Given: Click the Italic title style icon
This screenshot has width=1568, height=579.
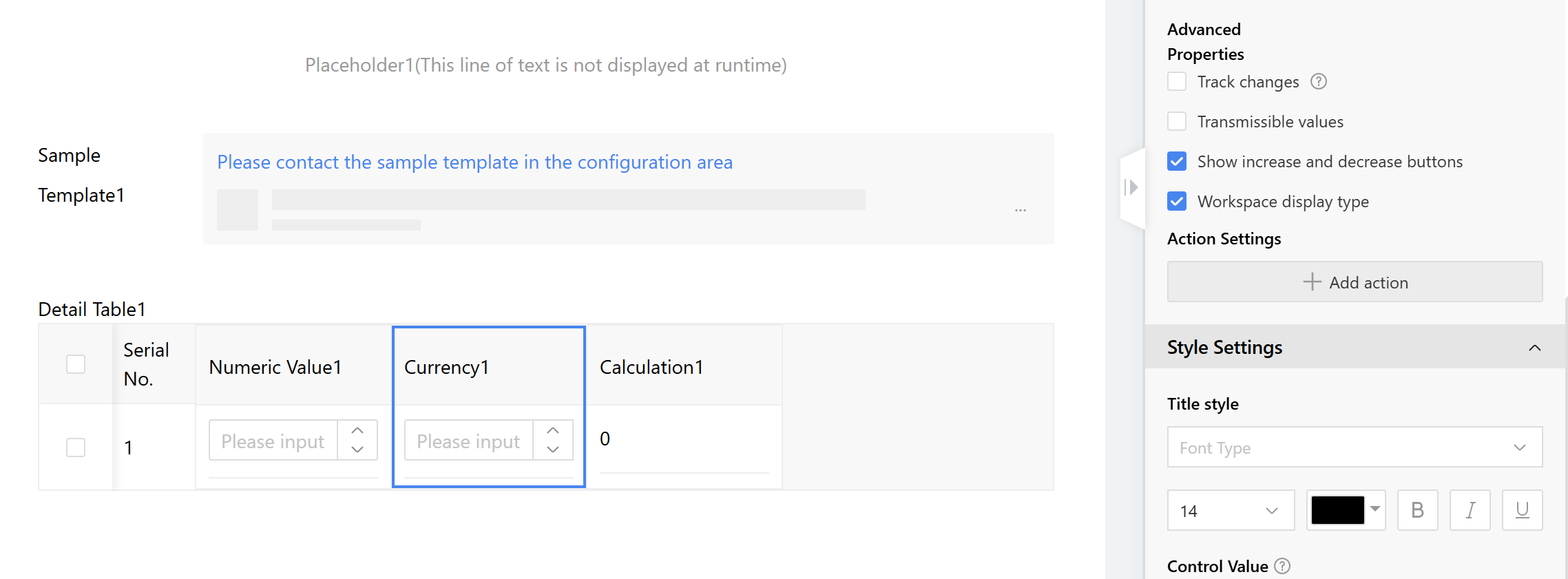Looking at the screenshot, I should (x=1470, y=510).
